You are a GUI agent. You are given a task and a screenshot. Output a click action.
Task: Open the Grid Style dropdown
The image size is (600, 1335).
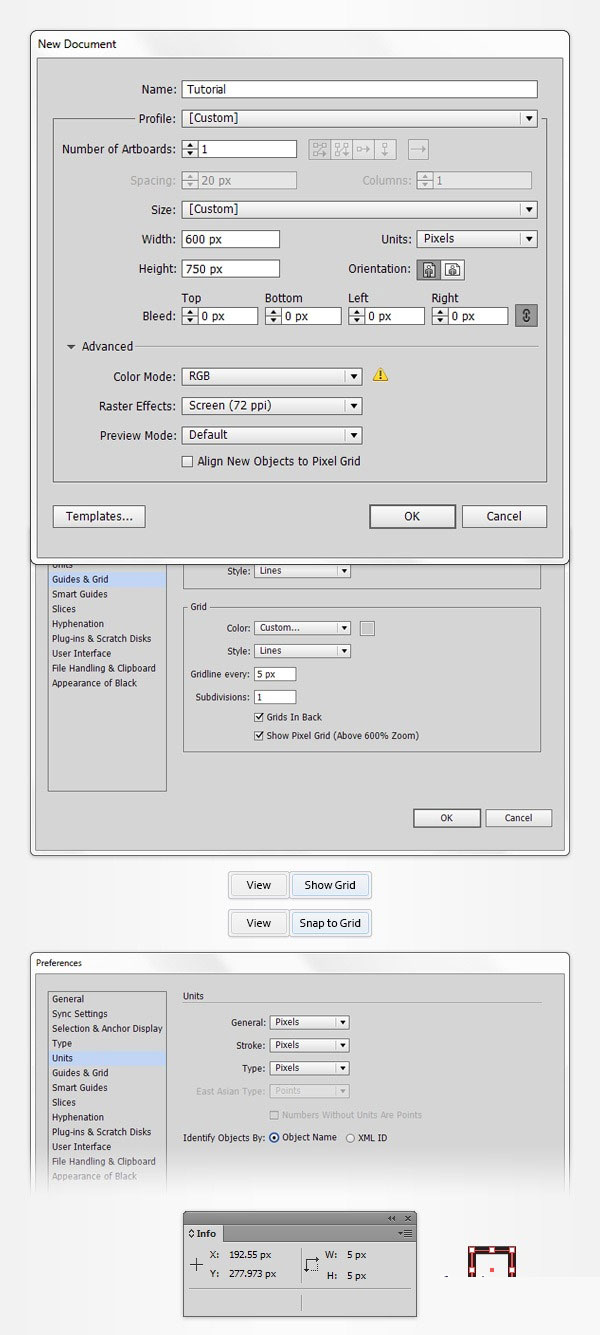[302, 651]
